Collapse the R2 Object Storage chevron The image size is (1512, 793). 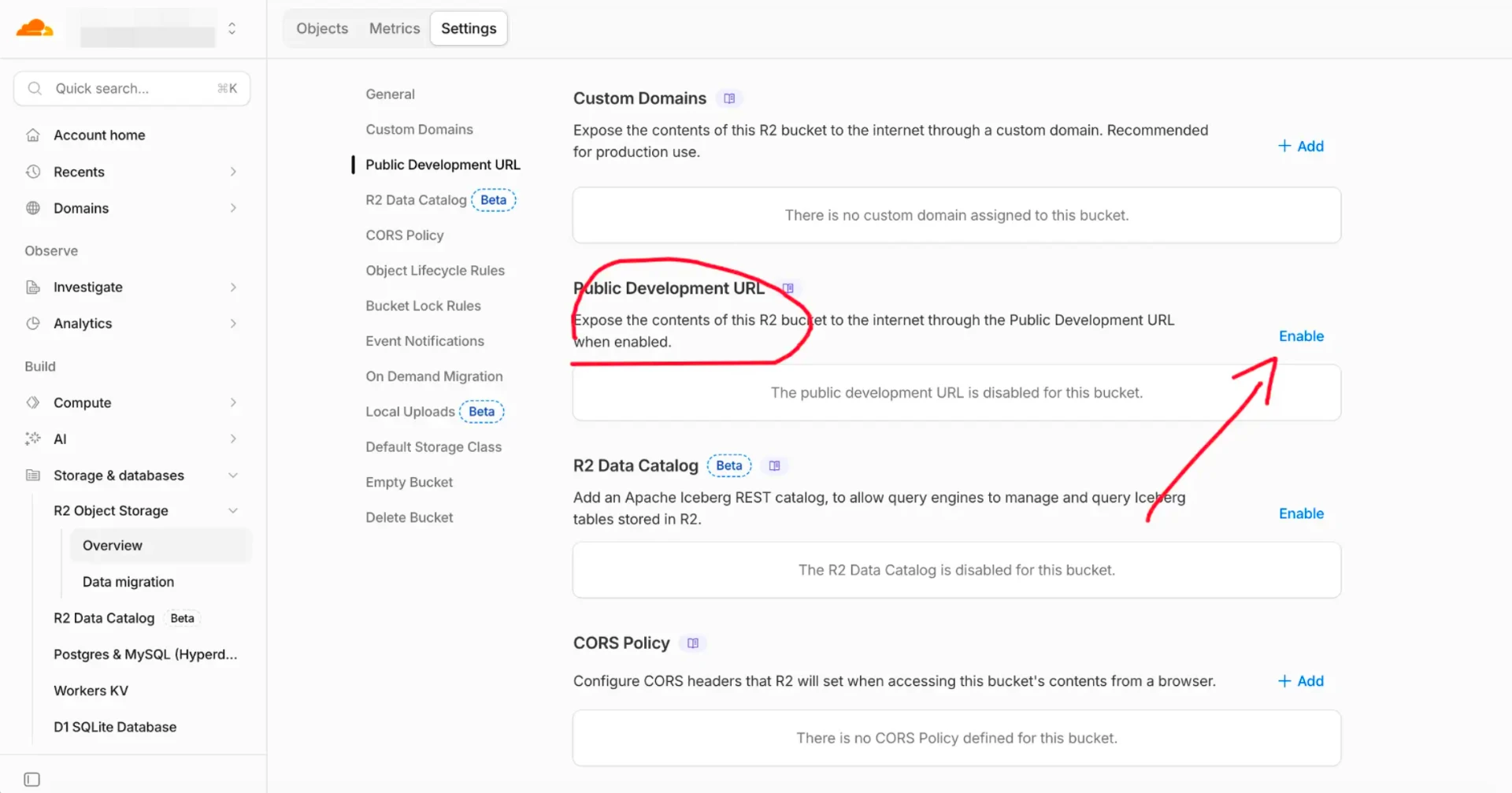point(233,510)
